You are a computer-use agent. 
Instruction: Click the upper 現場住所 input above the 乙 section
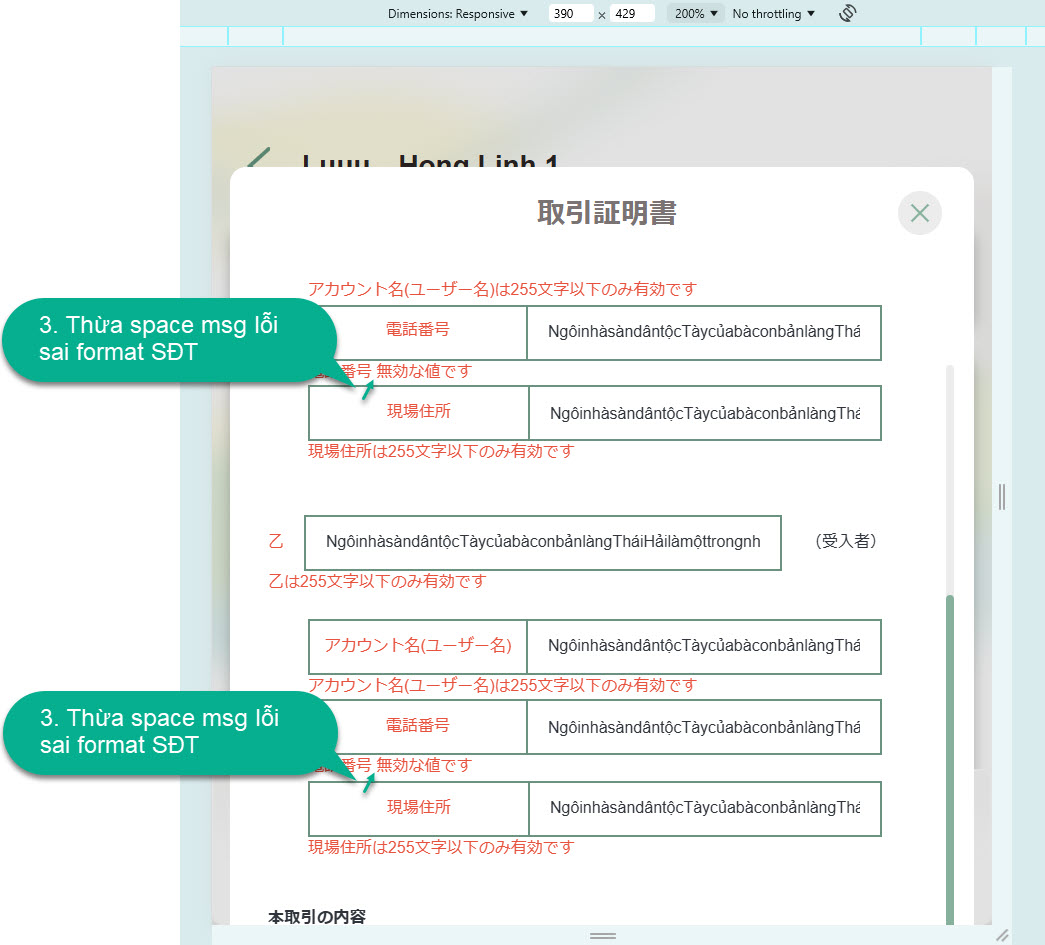click(x=704, y=413)
